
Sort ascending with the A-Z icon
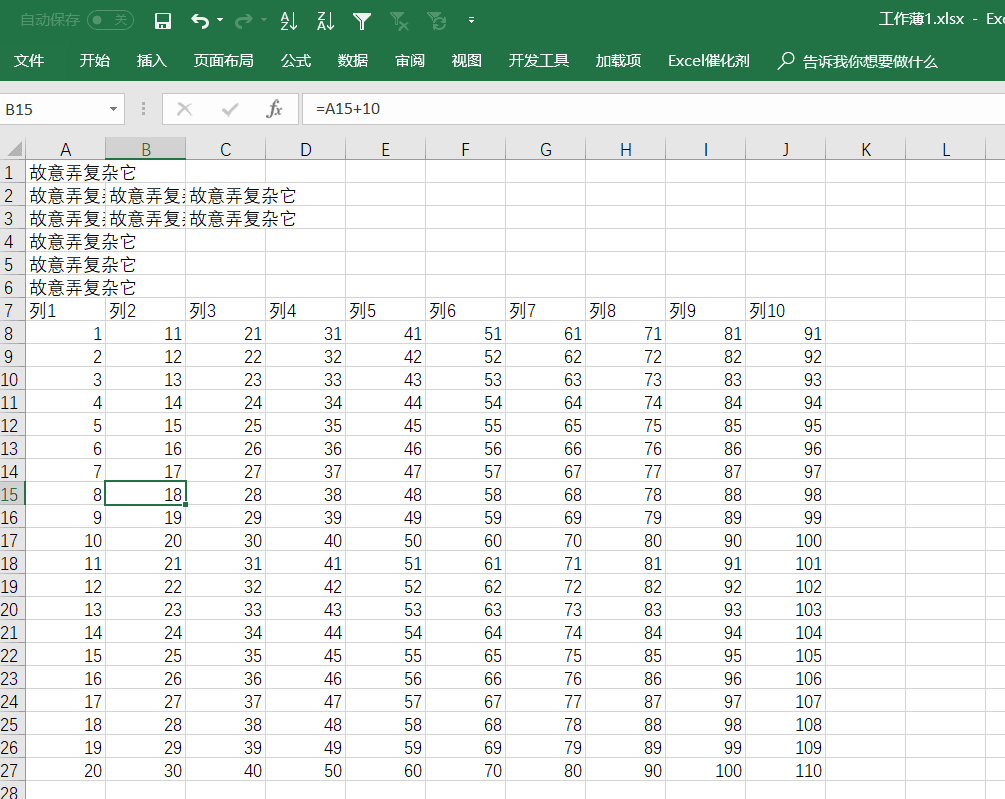click(x=288, y=21)
